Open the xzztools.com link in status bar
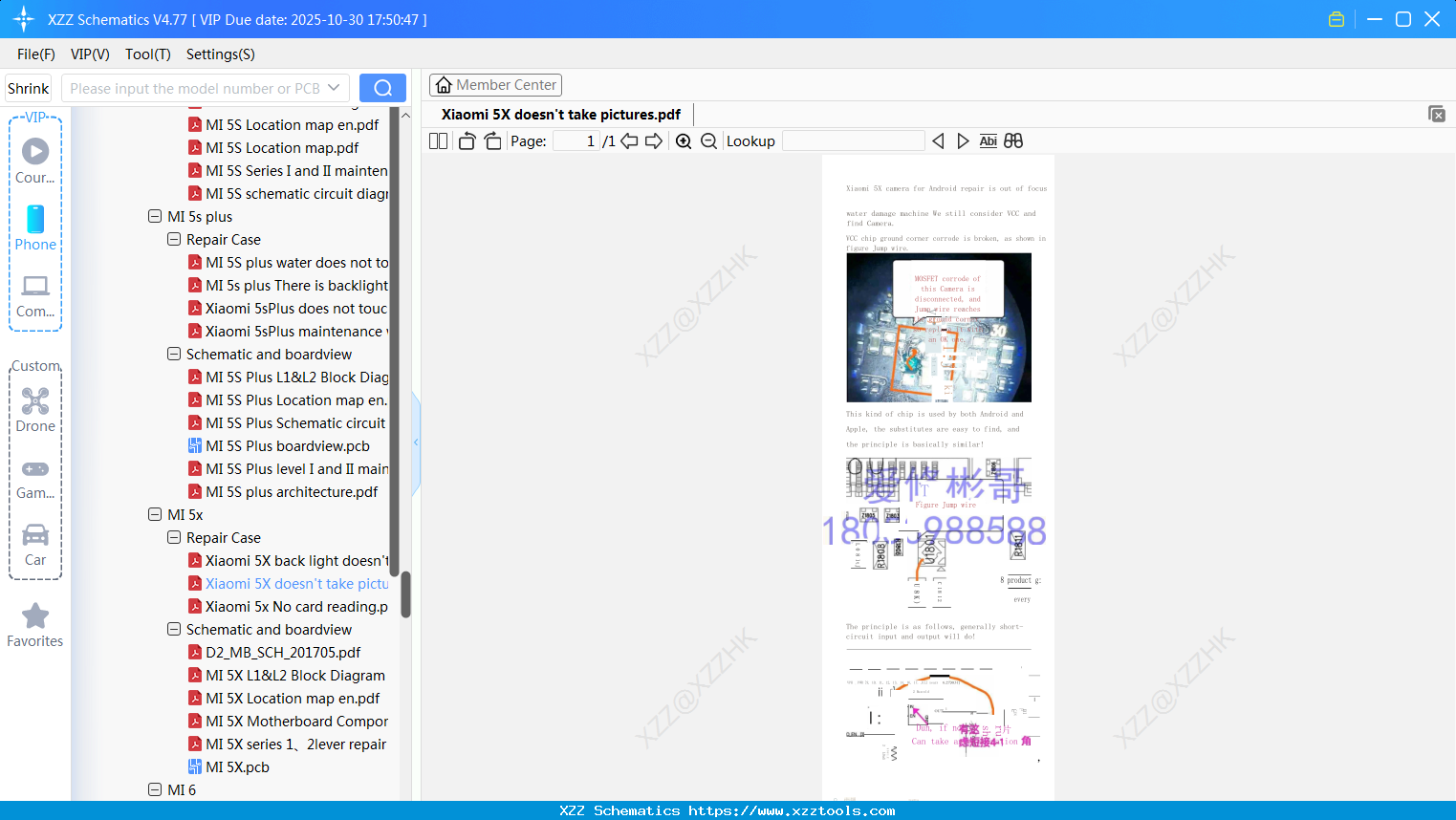 pos(792,810)
